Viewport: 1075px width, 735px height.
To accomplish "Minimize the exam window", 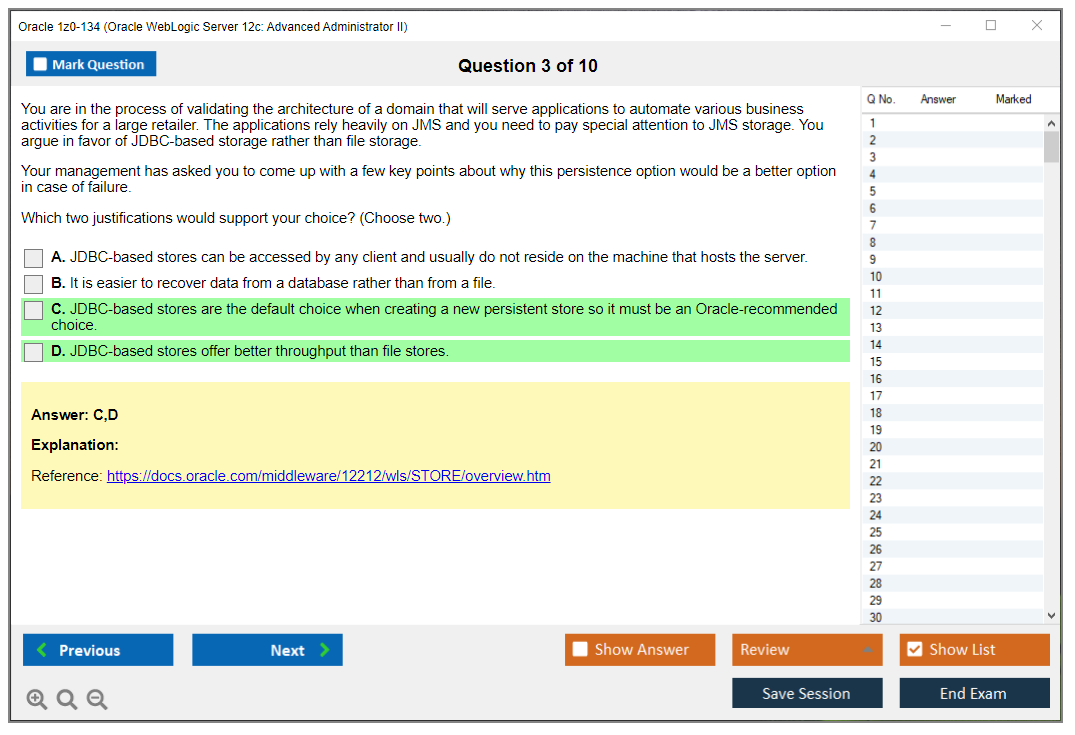I will (946, 25).
